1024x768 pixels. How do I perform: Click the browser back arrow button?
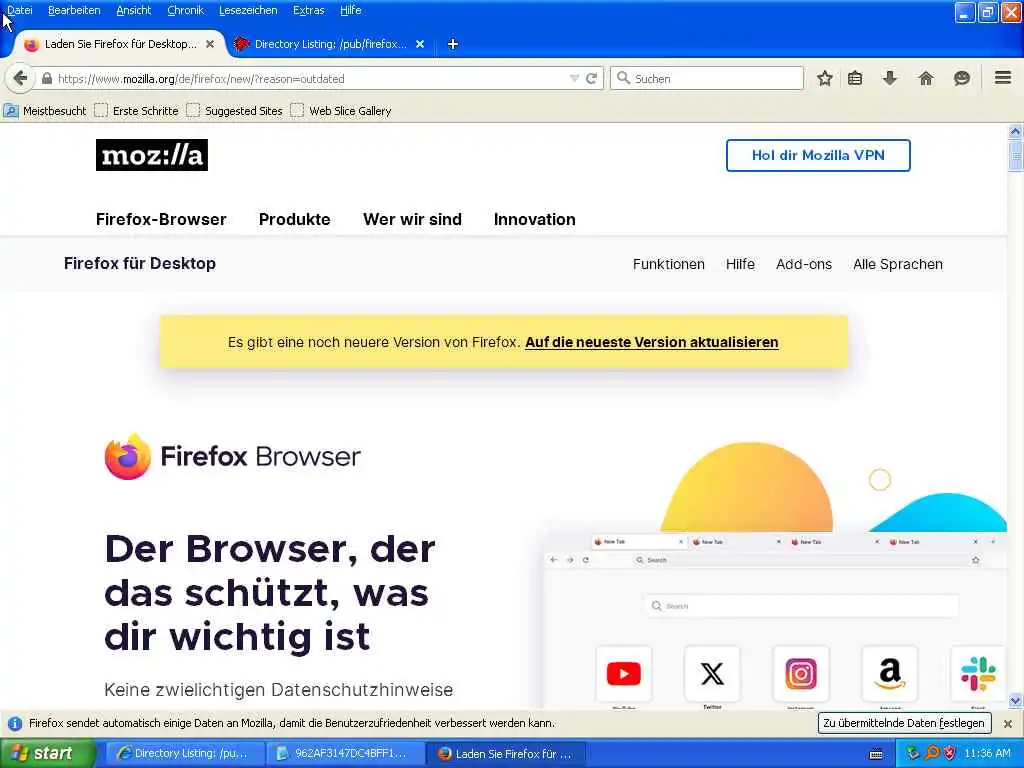coord(20,78)
